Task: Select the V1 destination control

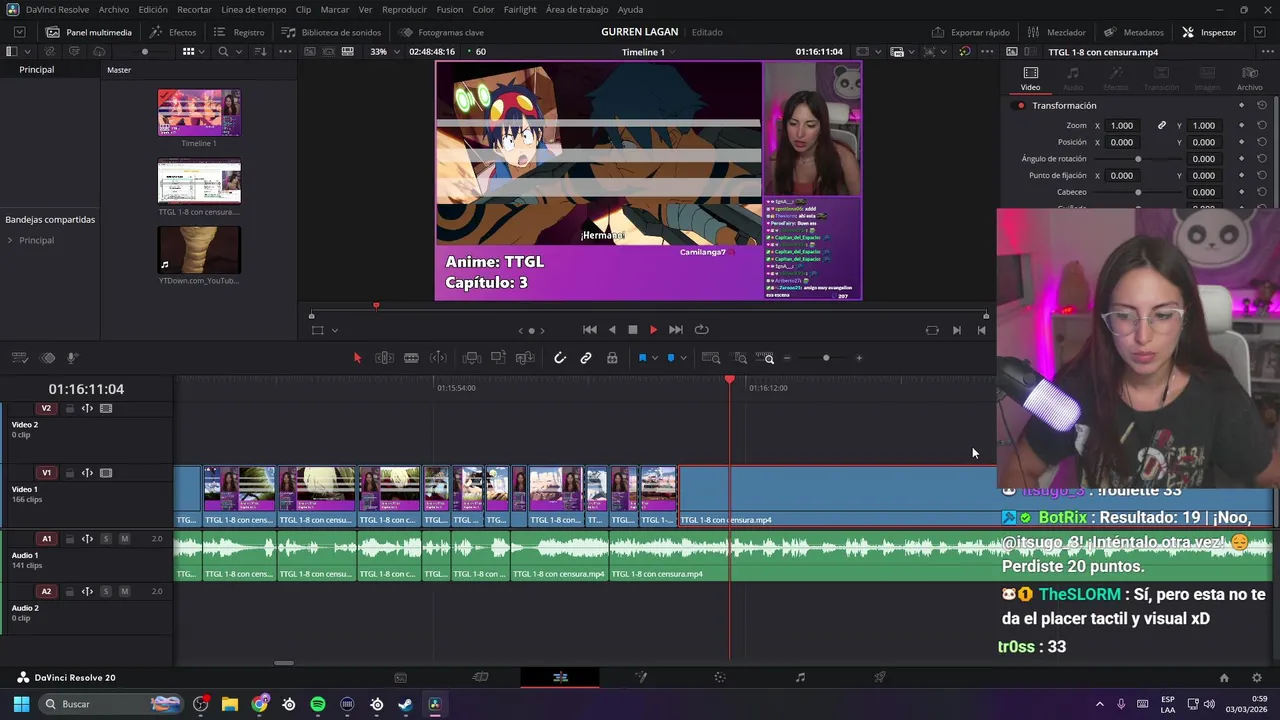Action: pos(46,473)
